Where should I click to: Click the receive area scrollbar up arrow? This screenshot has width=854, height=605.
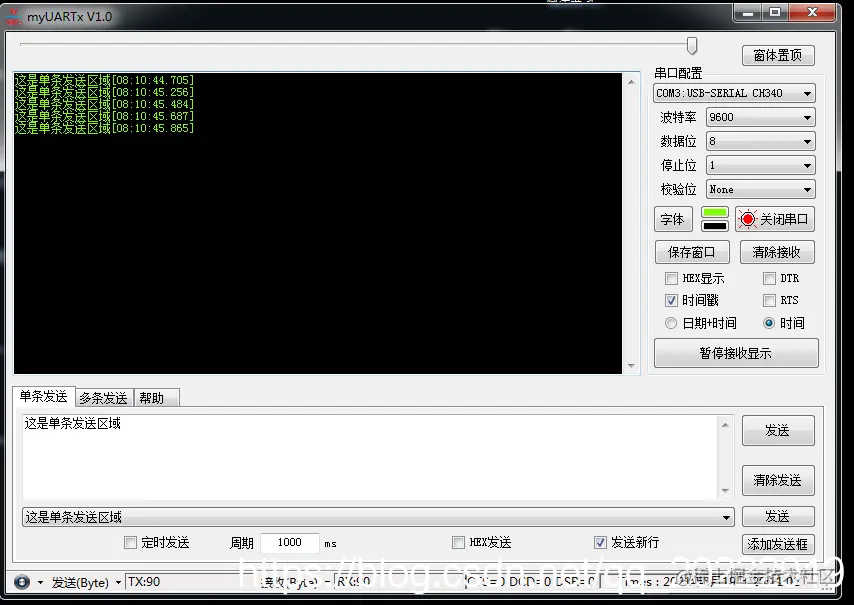(631, 82)
